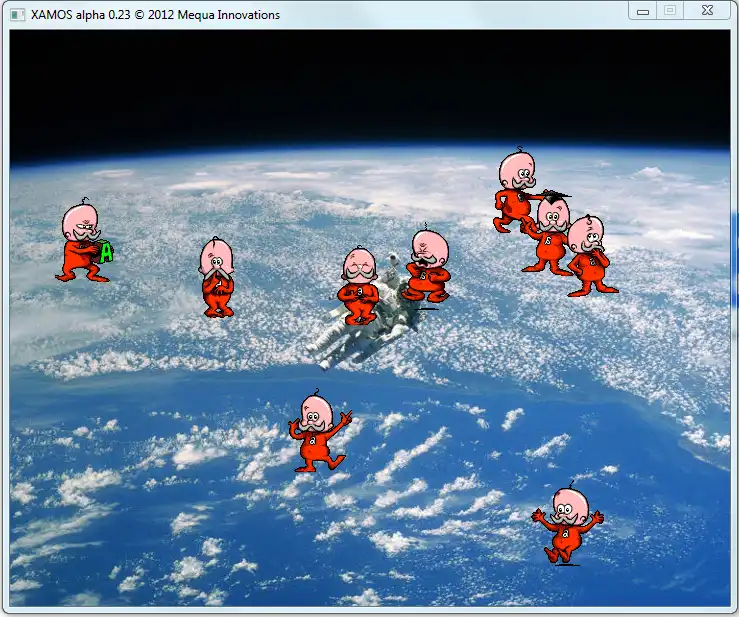Close the XAMOS alpha window
739x617 pixels.
(707, 11)
